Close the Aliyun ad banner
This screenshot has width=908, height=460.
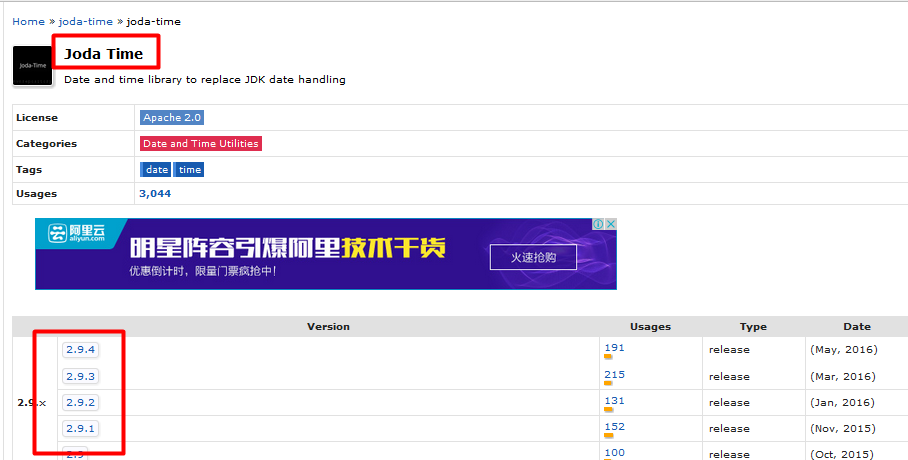(x=610, y=224)
